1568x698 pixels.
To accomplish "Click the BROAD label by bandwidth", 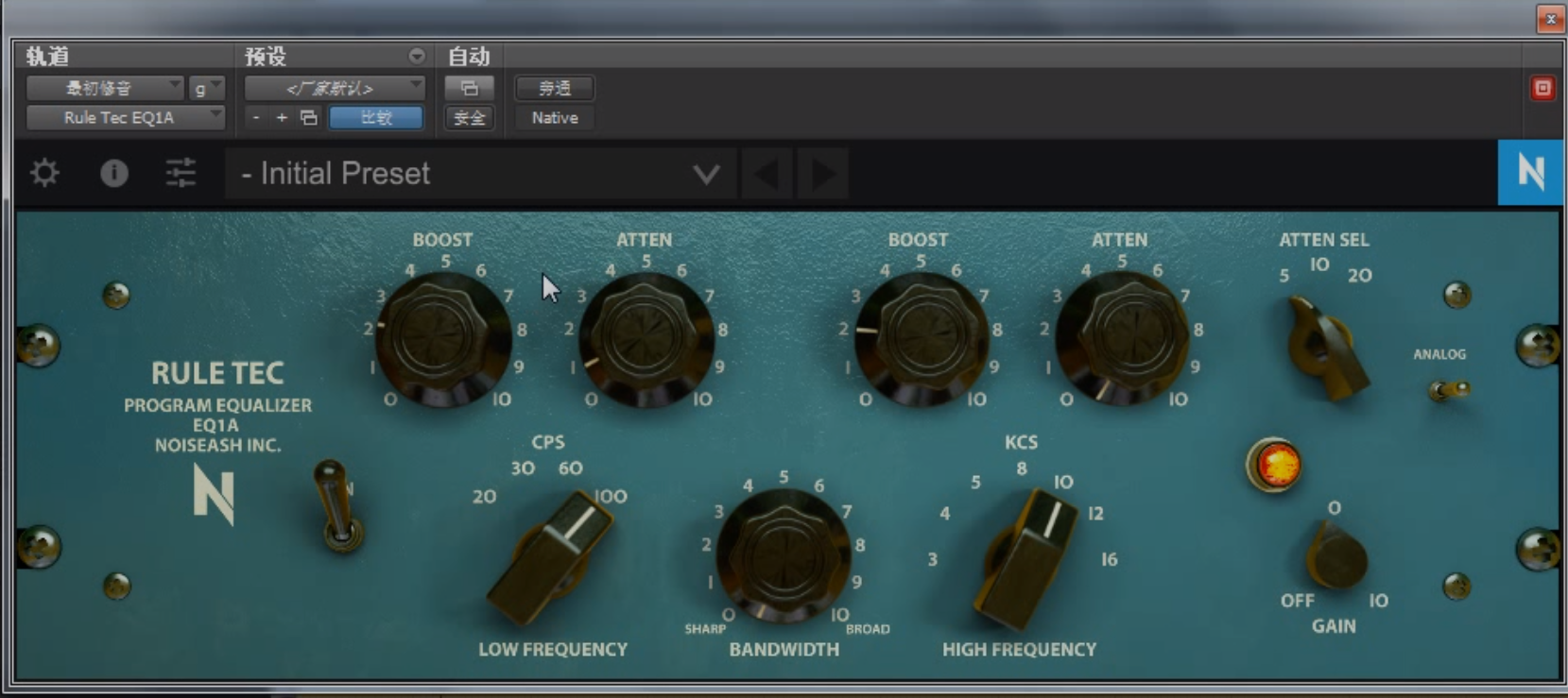I will click(868, 629).
